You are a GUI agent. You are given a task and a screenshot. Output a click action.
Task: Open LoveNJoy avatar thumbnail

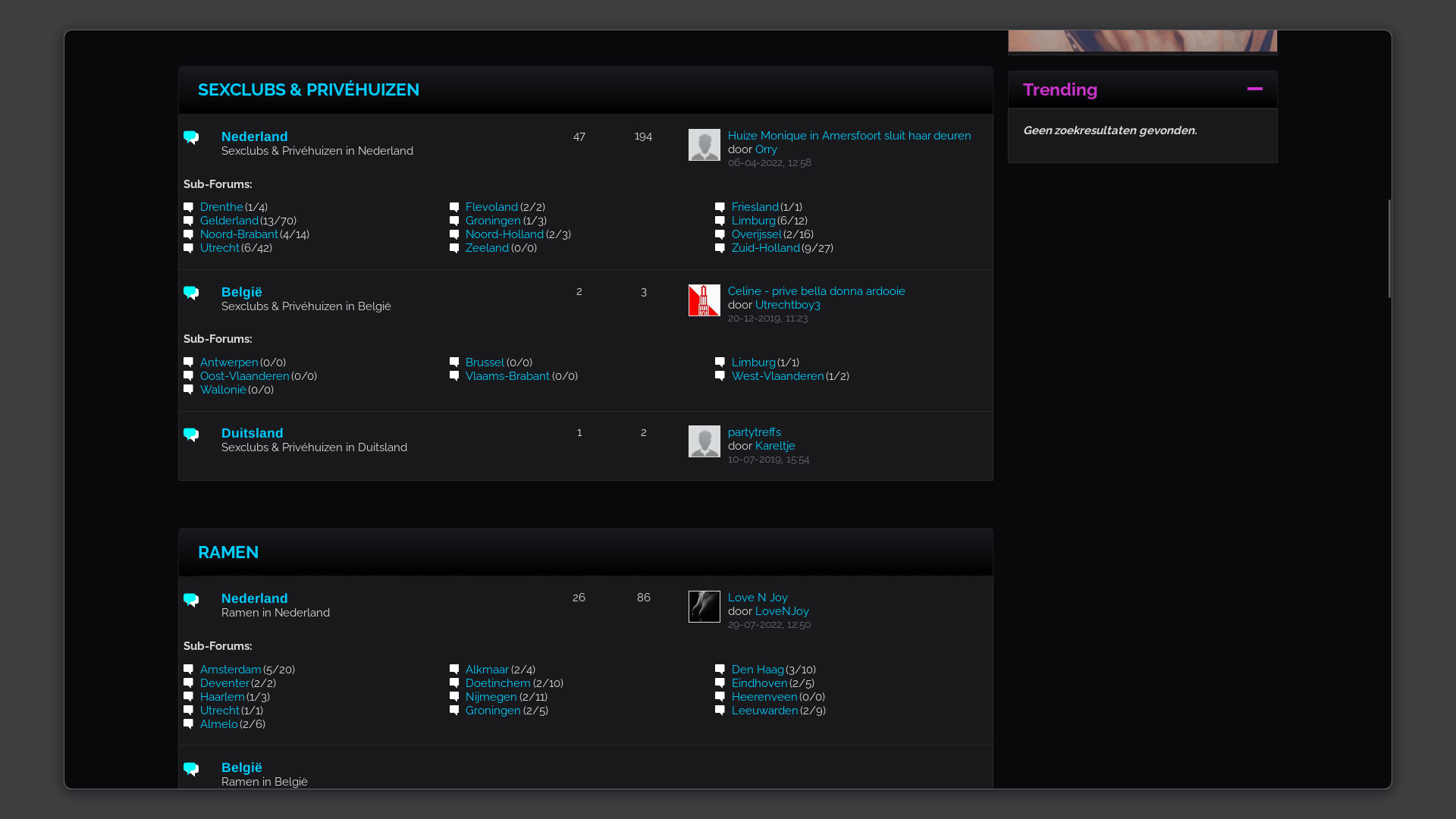[704, 607]
